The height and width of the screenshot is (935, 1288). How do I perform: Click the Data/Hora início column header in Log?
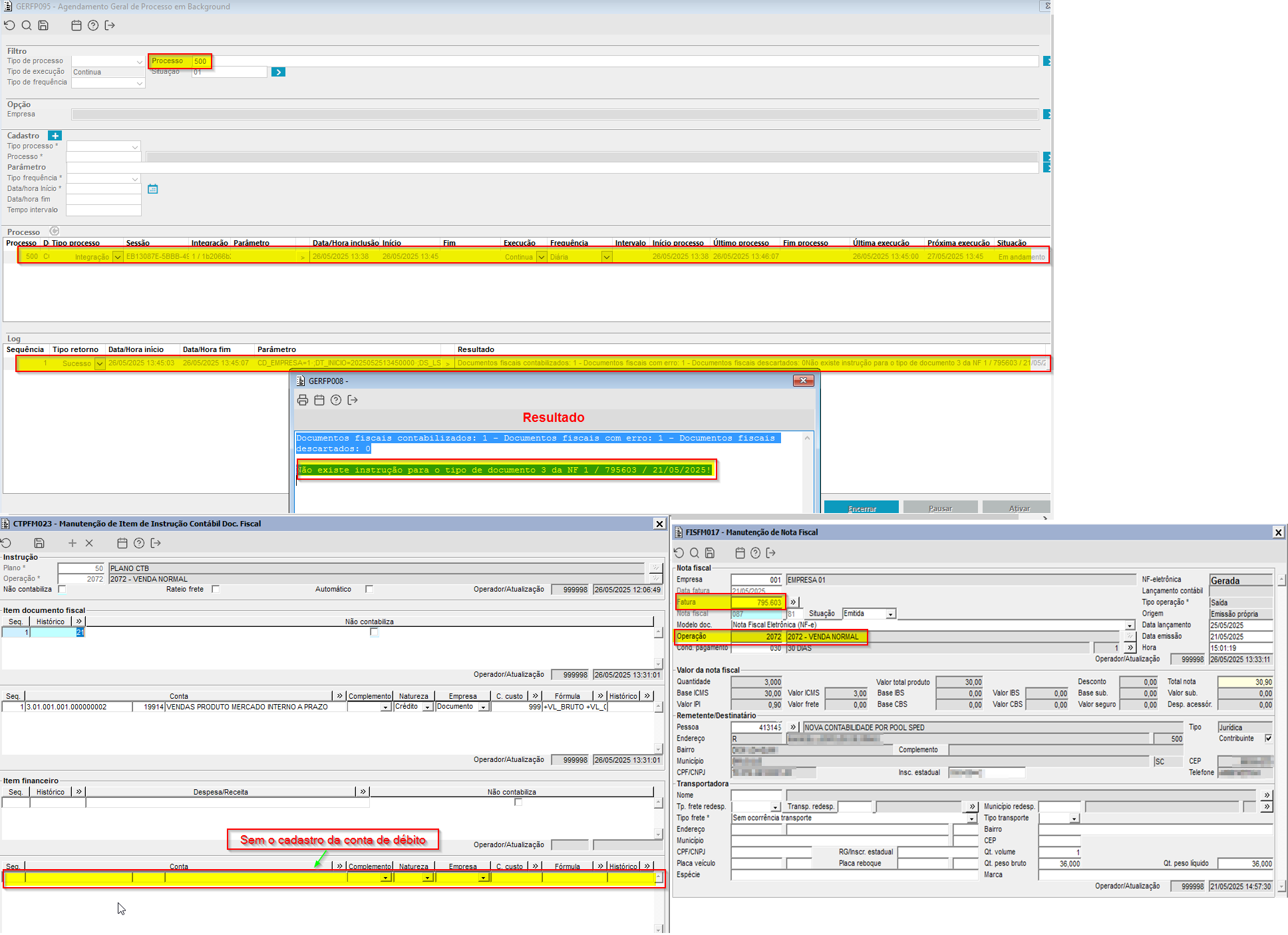tap(136, 349)
